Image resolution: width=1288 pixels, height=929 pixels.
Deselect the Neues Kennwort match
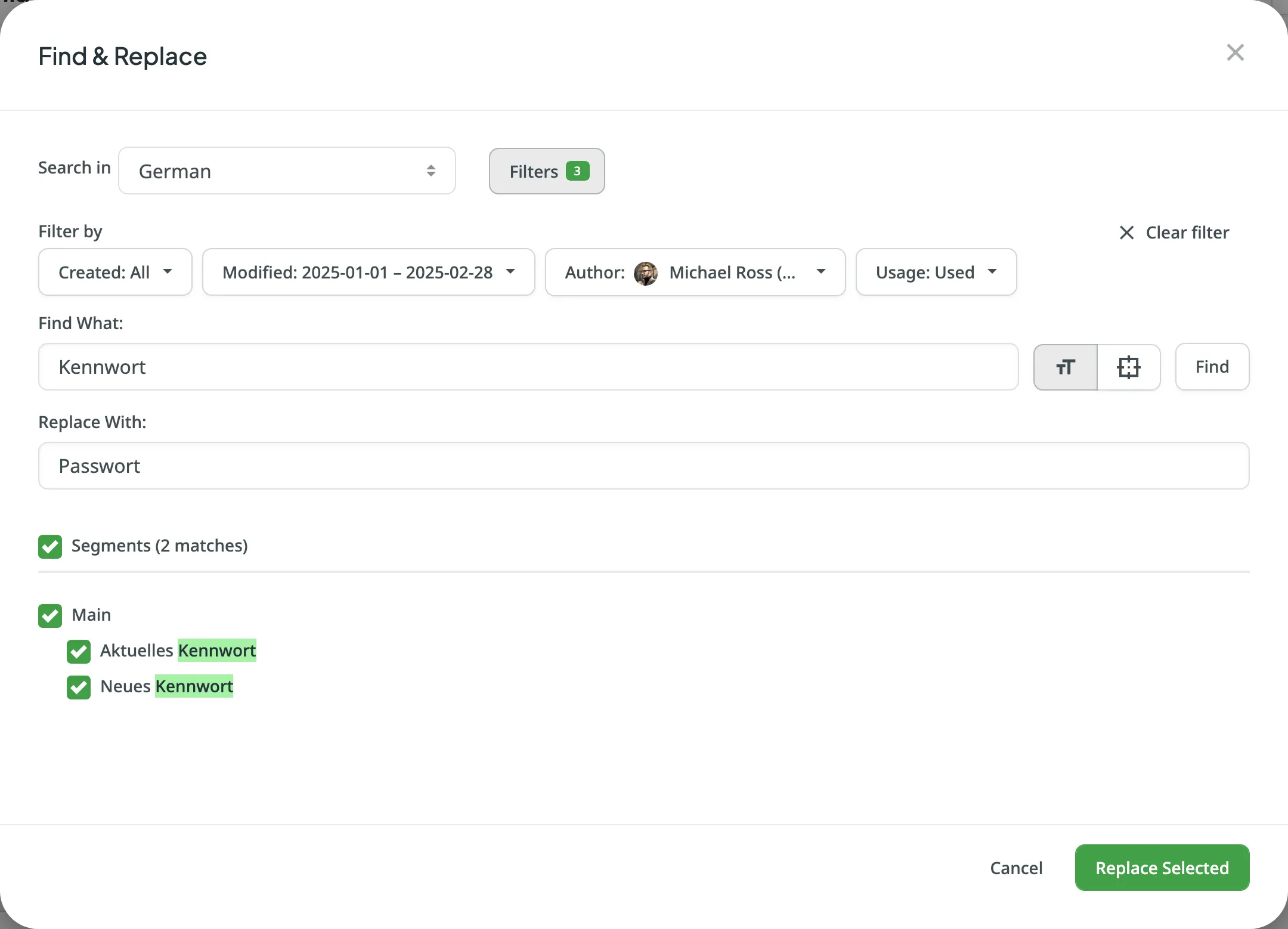(x=79, y=687)
